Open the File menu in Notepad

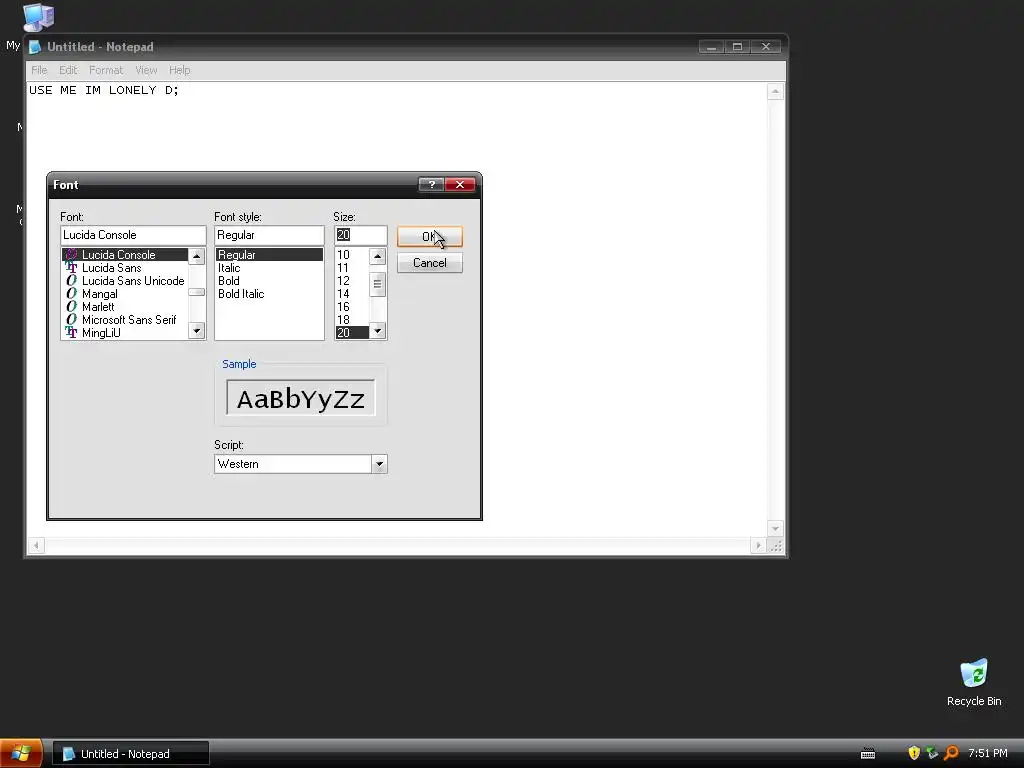[39, 70]
